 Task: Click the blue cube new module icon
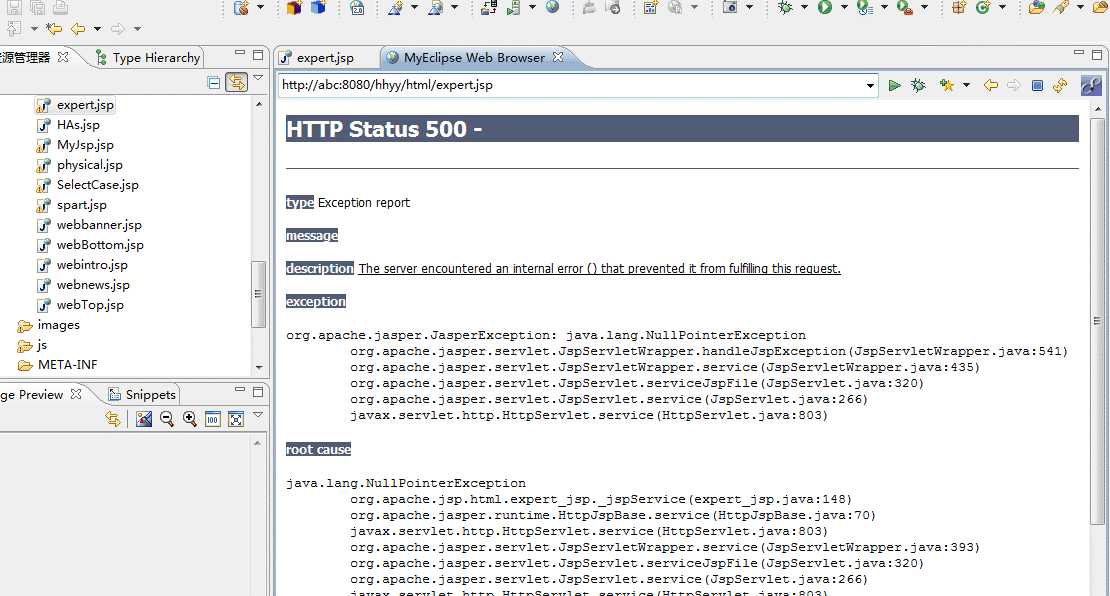[319, 8]
